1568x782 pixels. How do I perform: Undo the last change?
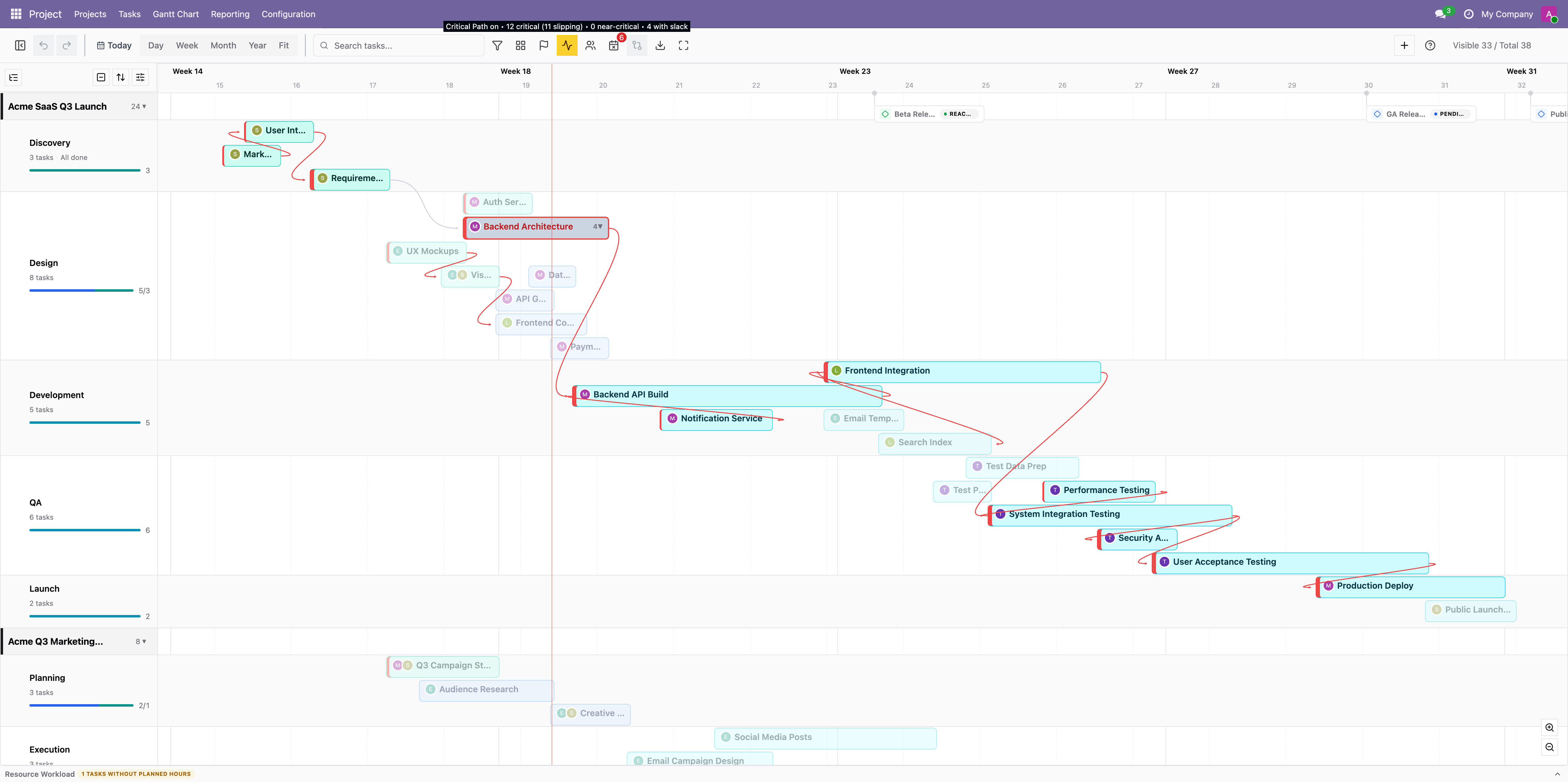click(x=43, y=46)
